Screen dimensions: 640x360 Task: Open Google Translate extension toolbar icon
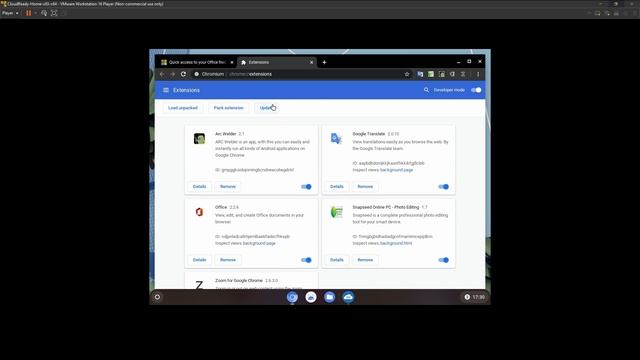tap(420, 74)
